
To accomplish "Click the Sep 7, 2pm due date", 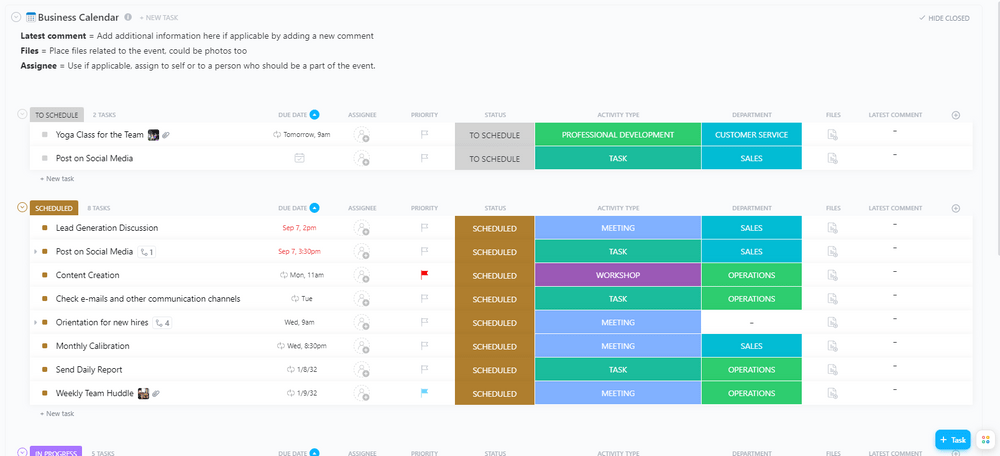I will point(299,228).
